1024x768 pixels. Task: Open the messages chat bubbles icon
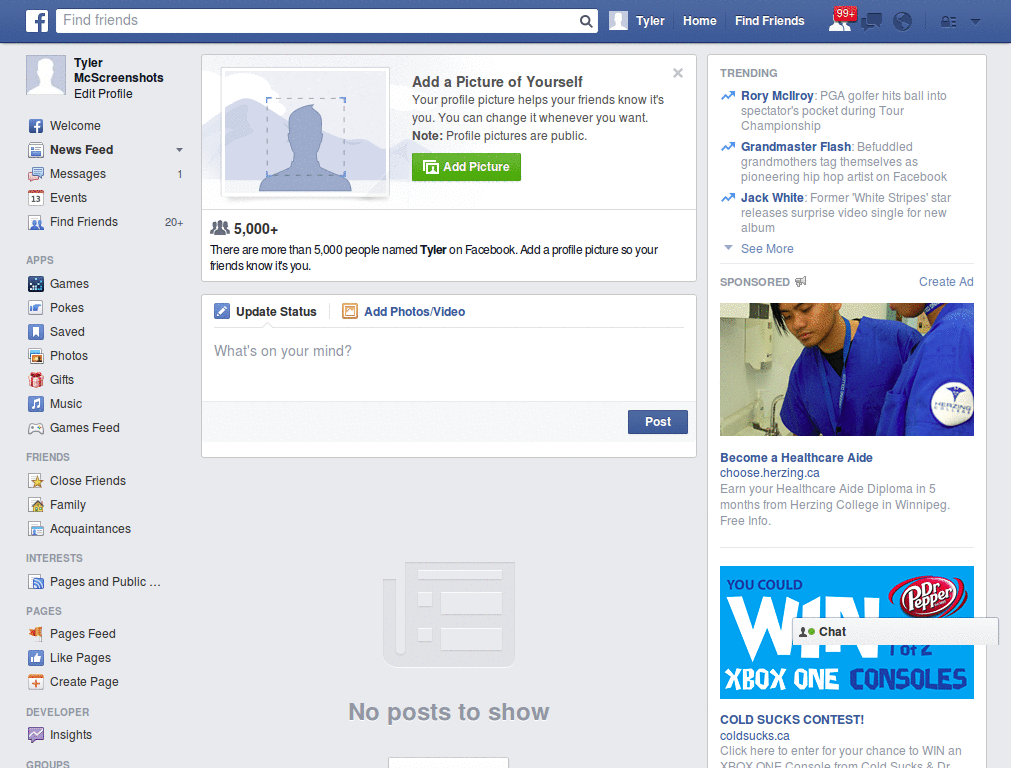871,22
